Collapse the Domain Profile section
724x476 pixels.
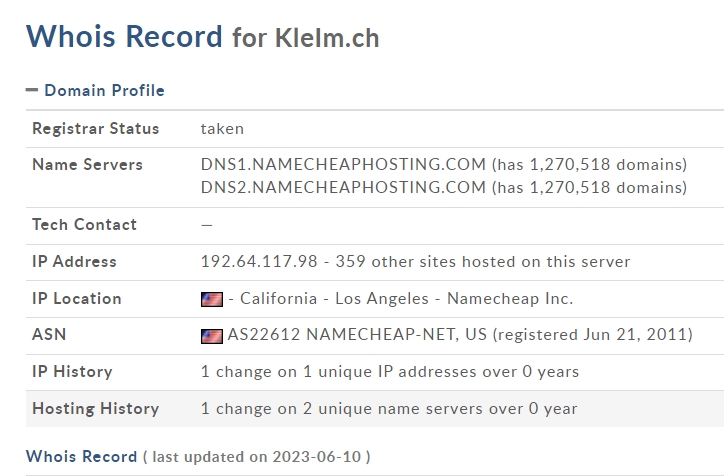(32, 90)
